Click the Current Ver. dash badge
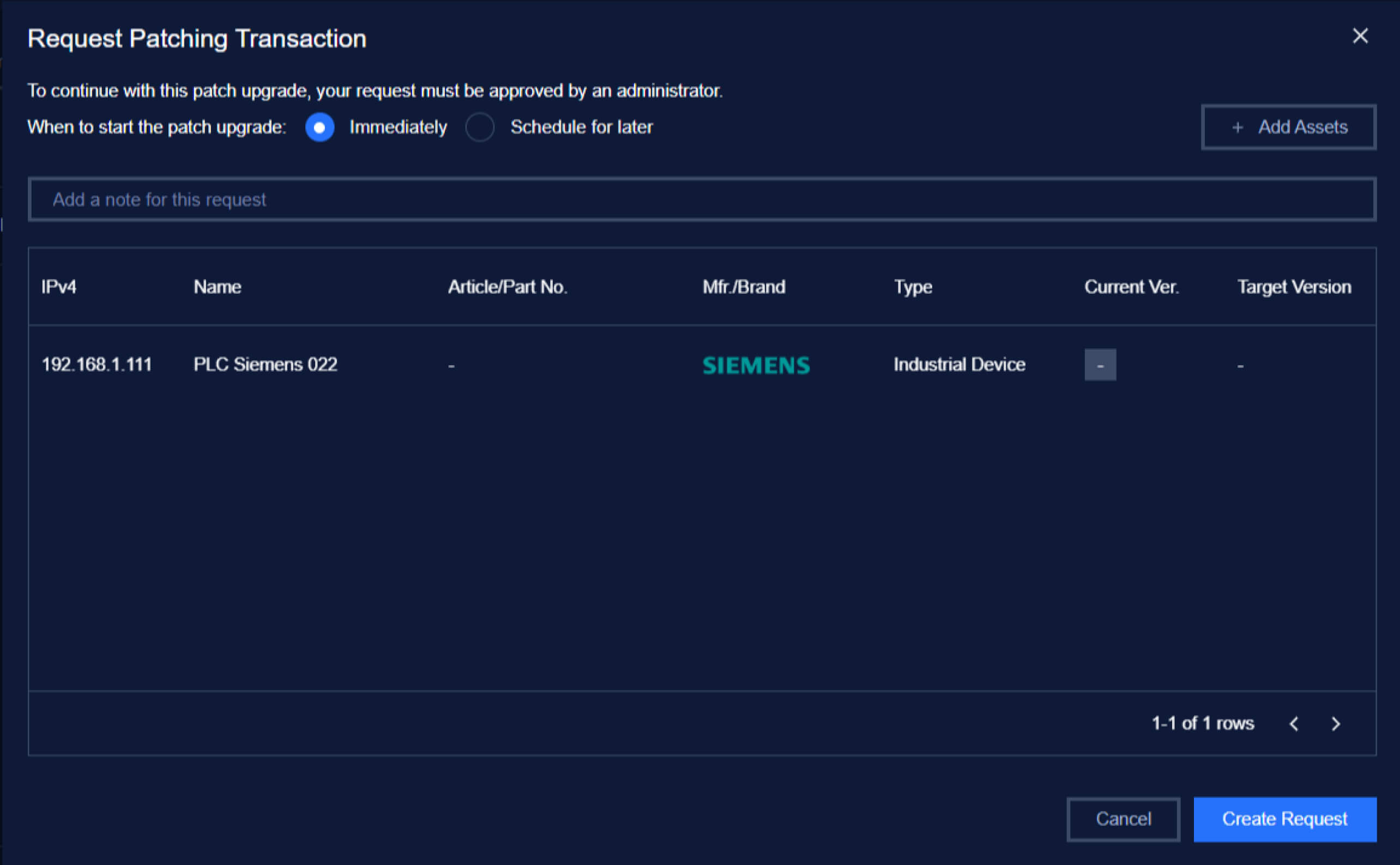 pos(1100,365)
